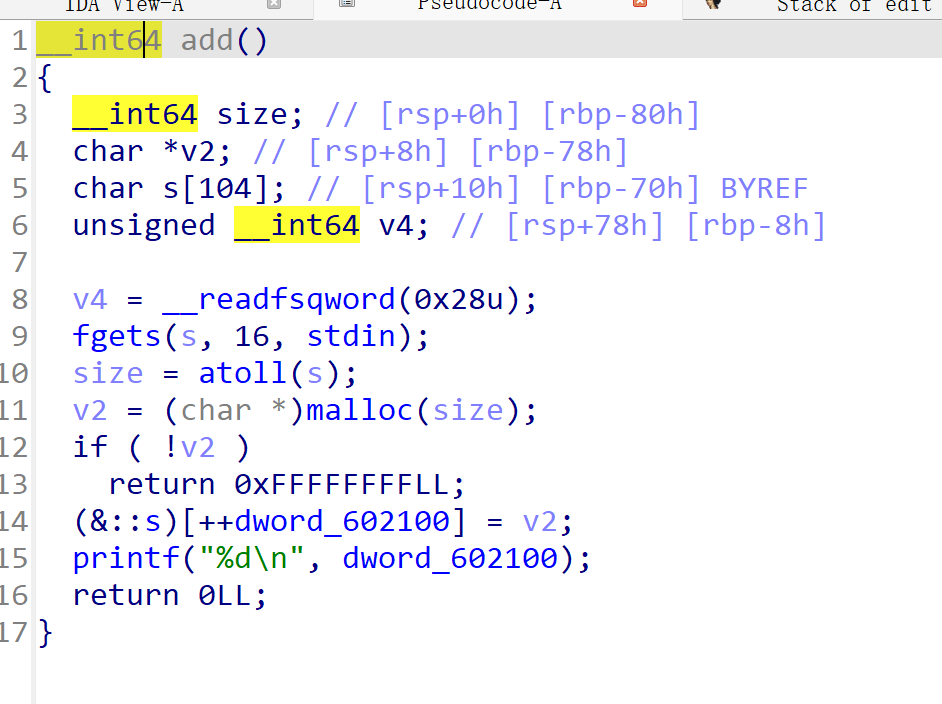Click the *v2 declaration on line 4
The height and width of the screenshot is (704, 942).
click(196, 152)
